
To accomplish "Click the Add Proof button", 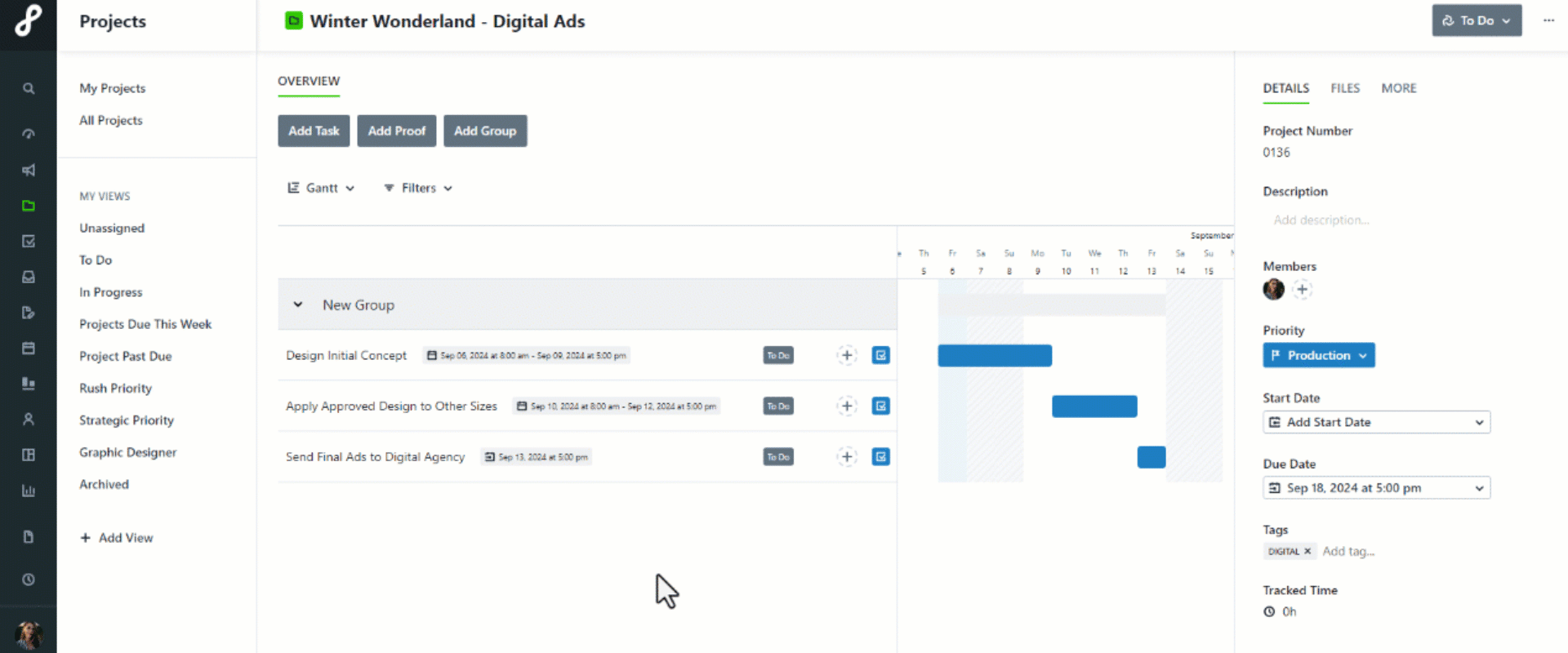I will click(397, 131).
